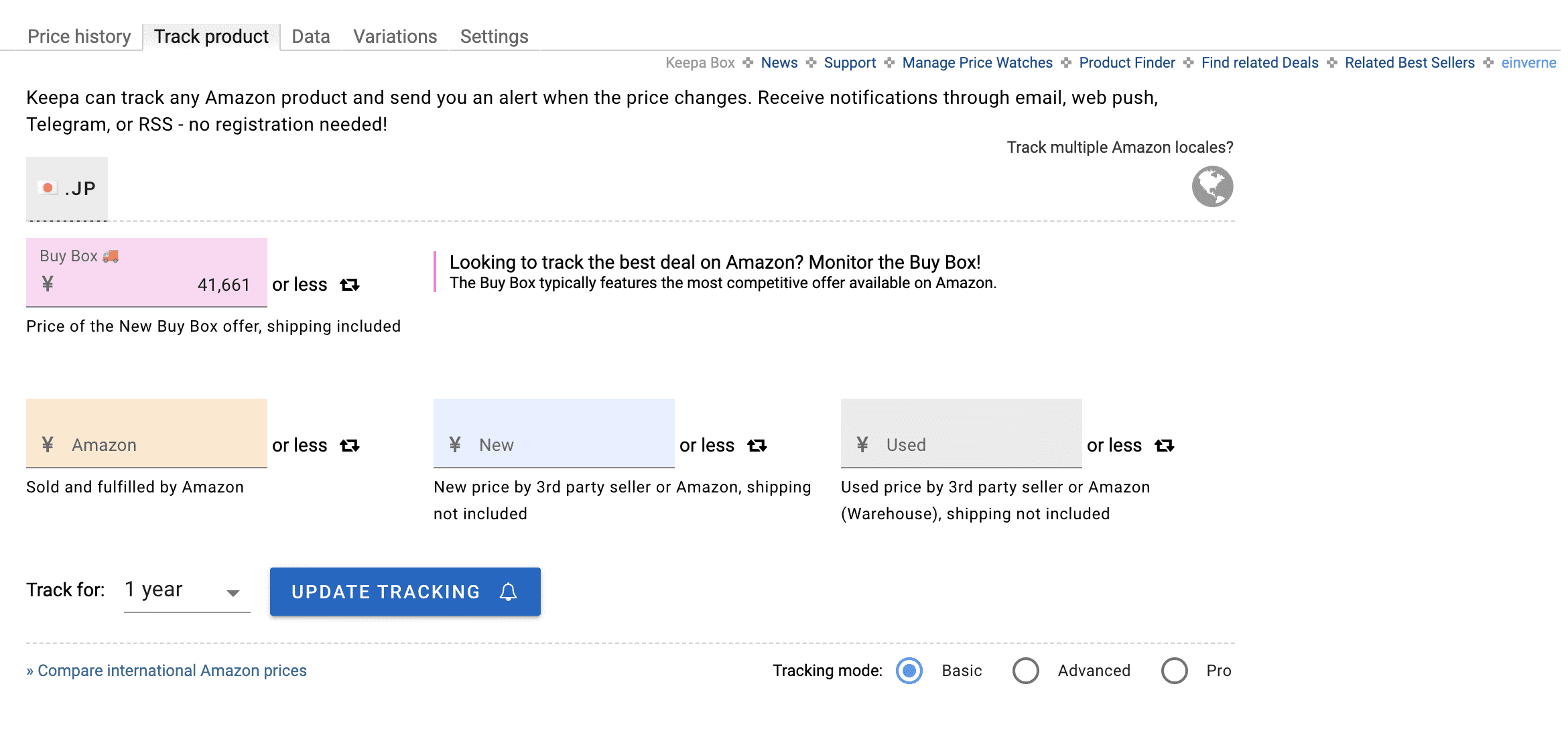Click the bell icon on Update Tracking
This screenshot has height=733, width=1568.
509,592
